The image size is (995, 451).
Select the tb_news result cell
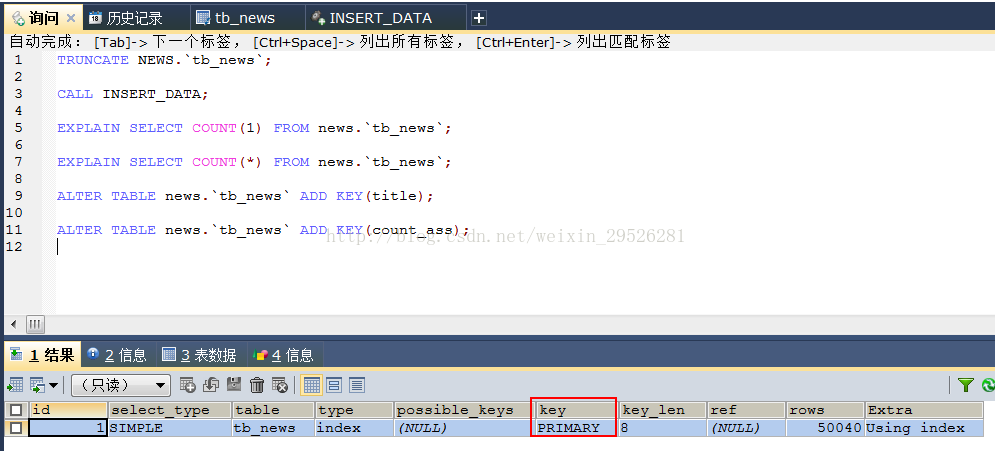coord(273,428)
